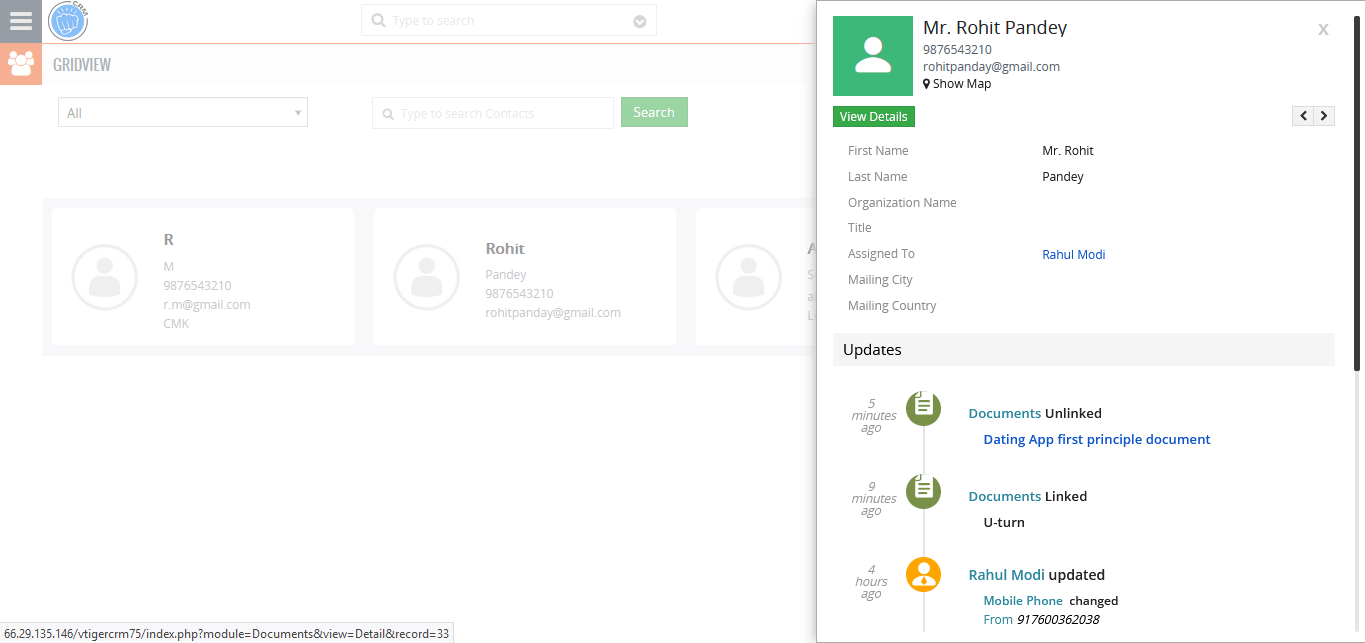Click the vtiger logo
The height and width of the screenshot is (643, 1365).
[x=66, y=20]
